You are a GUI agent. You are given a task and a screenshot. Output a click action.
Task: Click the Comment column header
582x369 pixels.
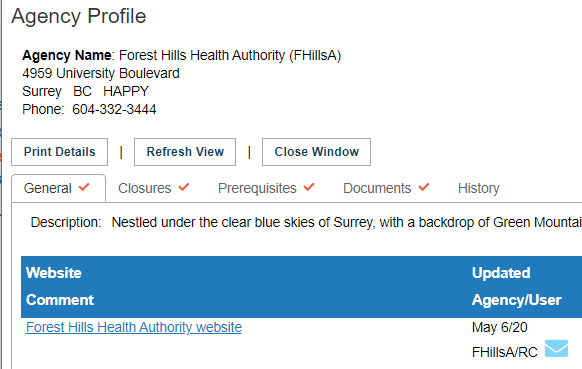(x=60, y=300)
